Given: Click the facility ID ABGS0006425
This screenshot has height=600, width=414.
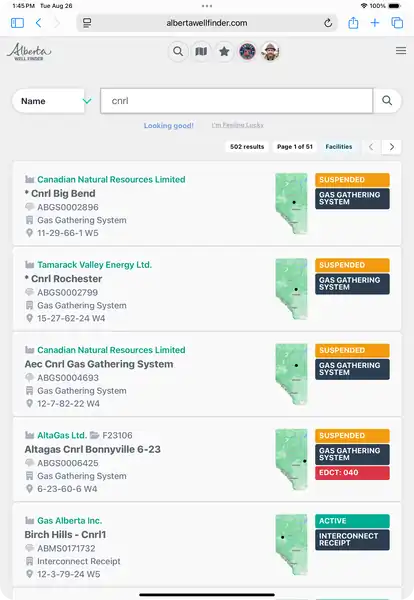Looking at the screenshot, I should point(68,463).
